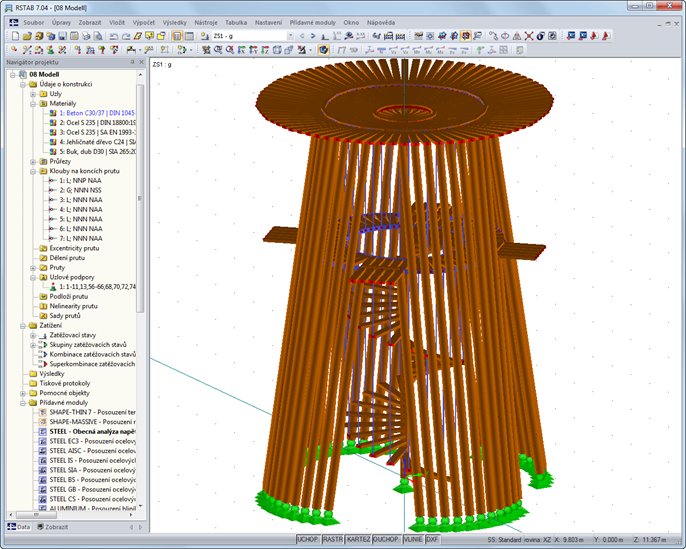
Task: Toggle KARTEZ mode in status bar
Action: 359,539
